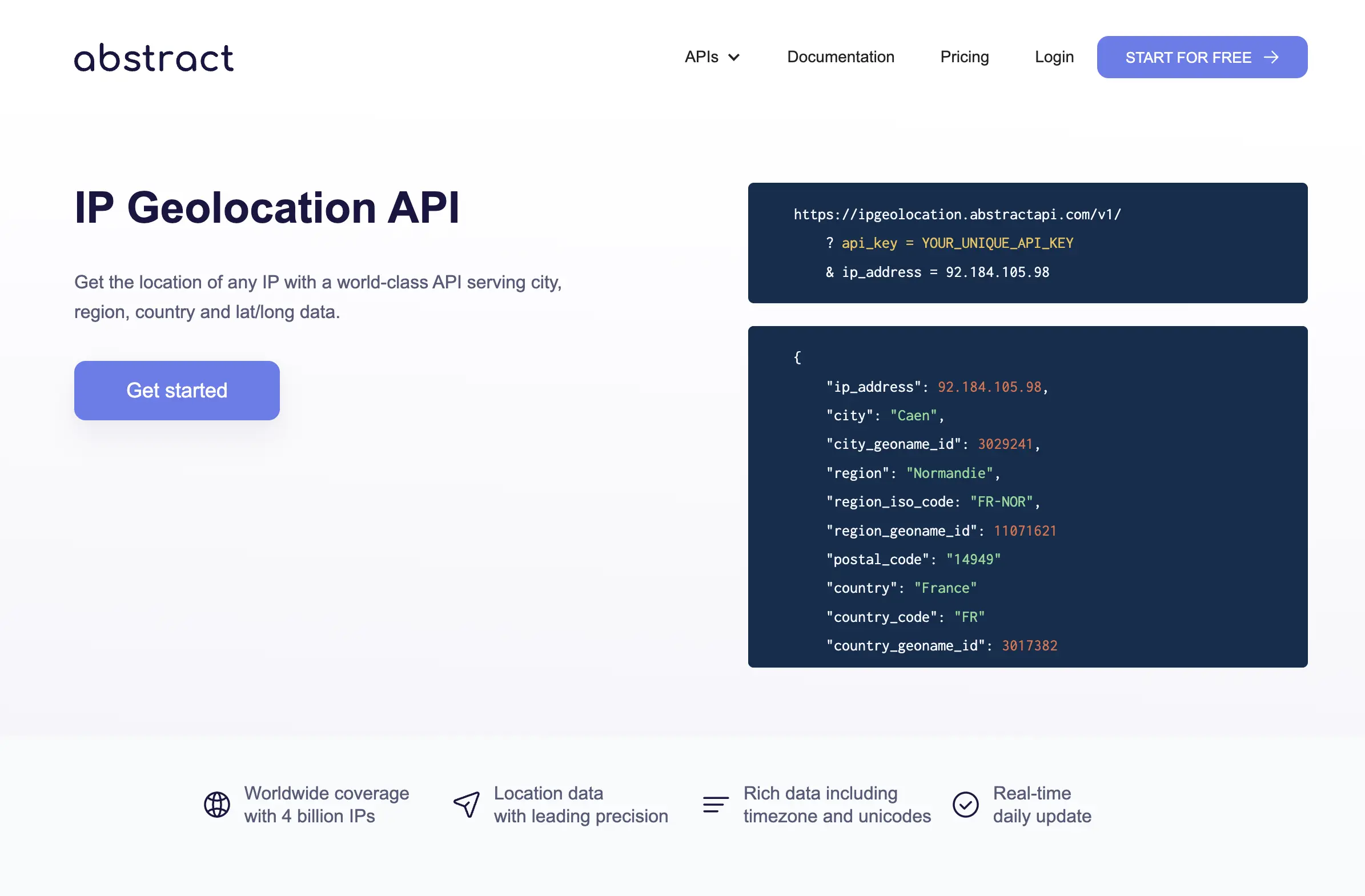Click the ip_address value 92.184.105.98 in response

click(x=989, y=387)
